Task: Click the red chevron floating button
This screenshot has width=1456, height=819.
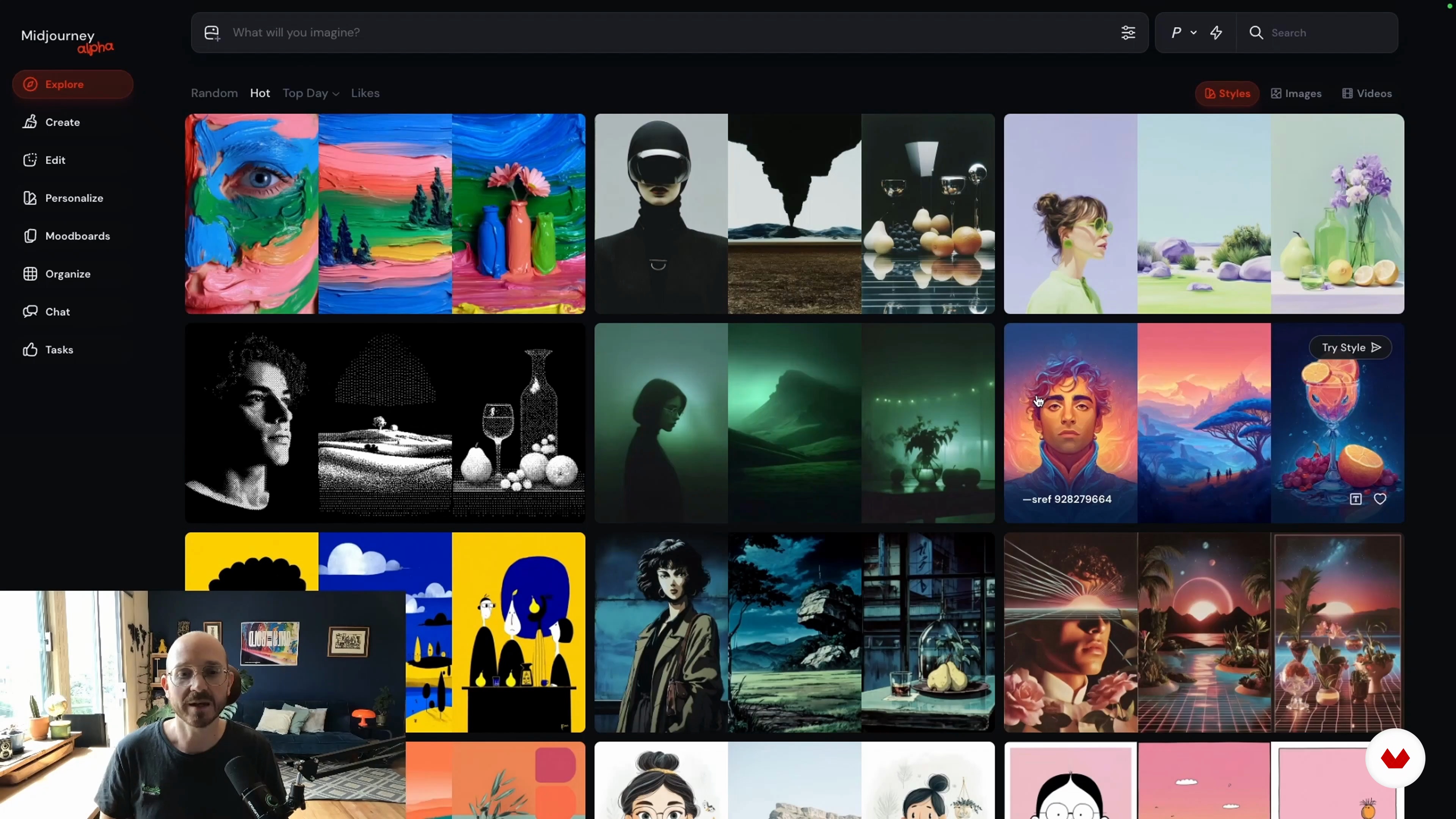Action: click(1395, 758)
